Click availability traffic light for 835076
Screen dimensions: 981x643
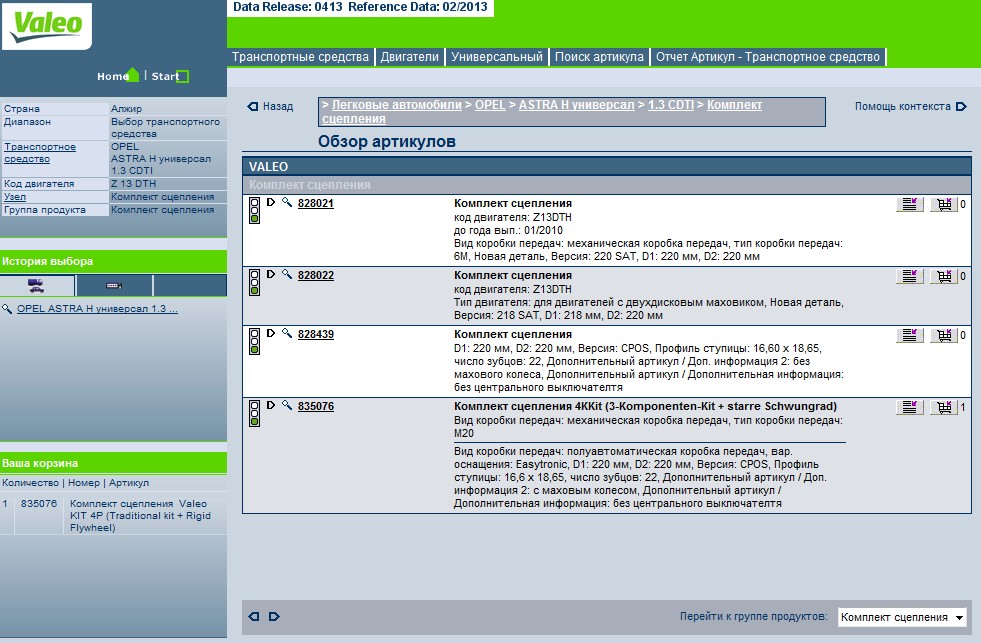pyautogui.click(x=255, y=413)
